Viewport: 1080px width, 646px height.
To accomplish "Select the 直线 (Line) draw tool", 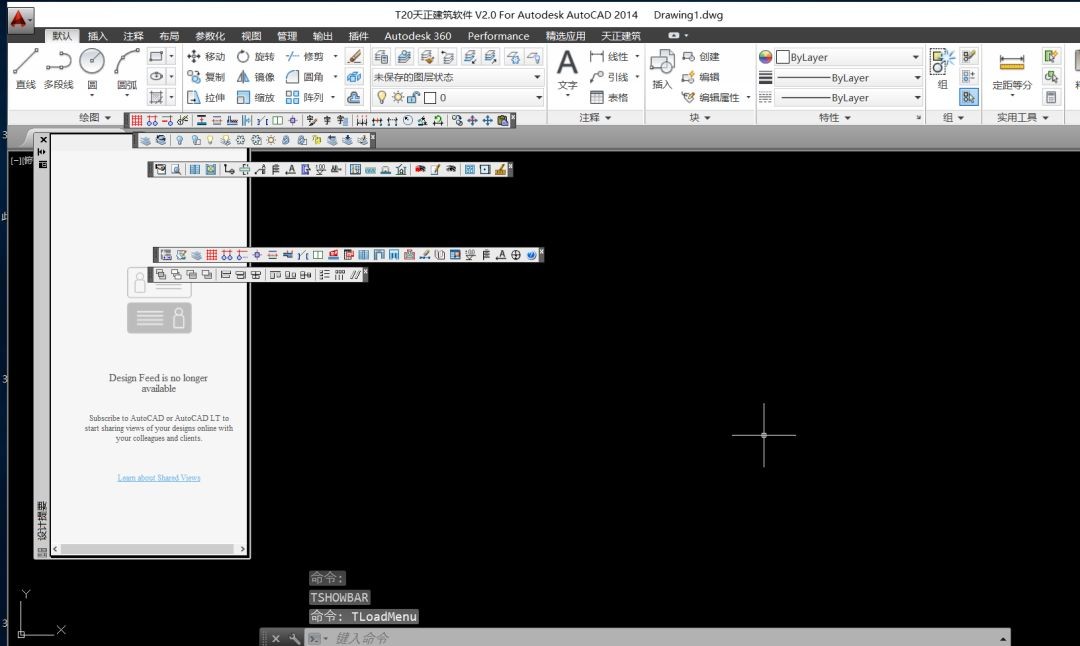I will (x=25, y=69).
